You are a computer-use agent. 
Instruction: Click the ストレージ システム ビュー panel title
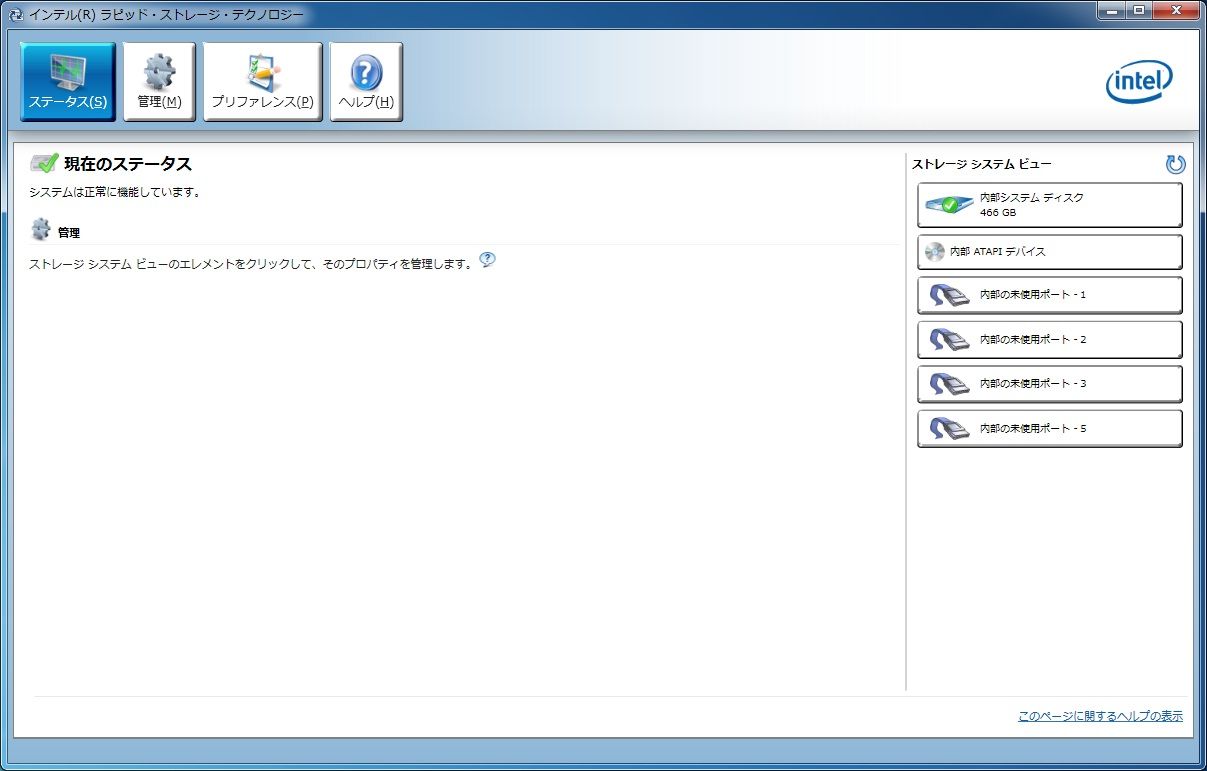pos(981,164)
